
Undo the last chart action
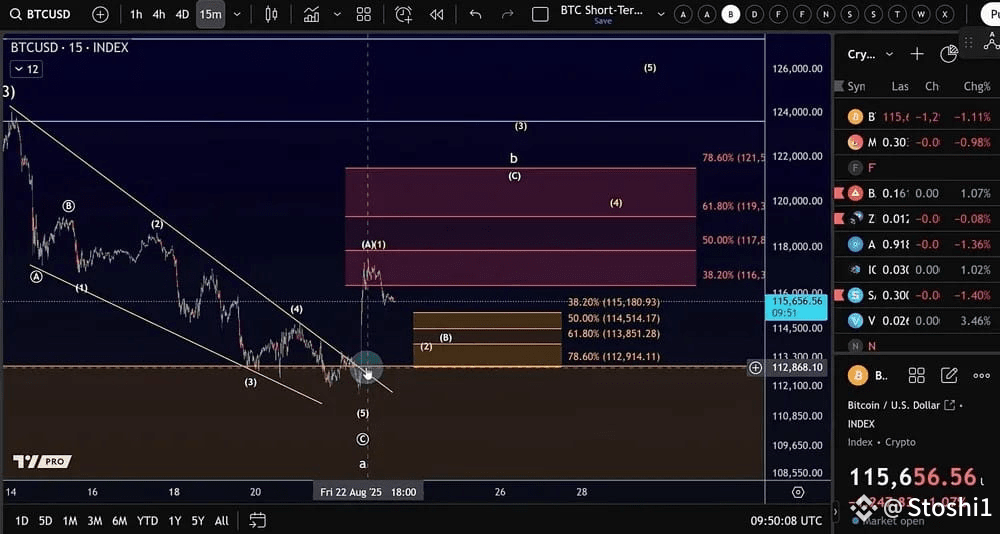pos(475,14)
